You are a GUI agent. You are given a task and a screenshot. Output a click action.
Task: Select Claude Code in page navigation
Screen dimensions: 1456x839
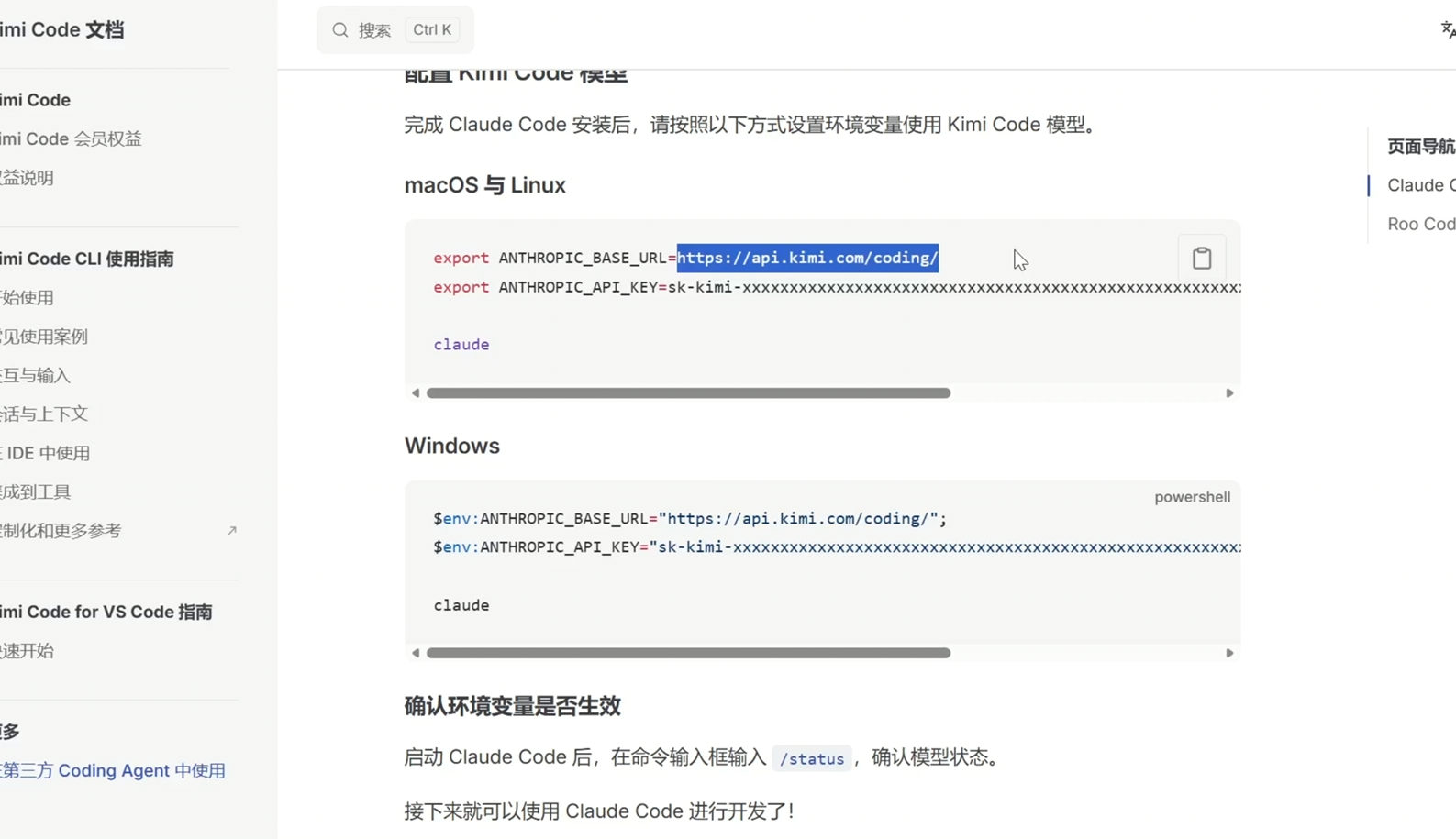(x=1420, y=185)
